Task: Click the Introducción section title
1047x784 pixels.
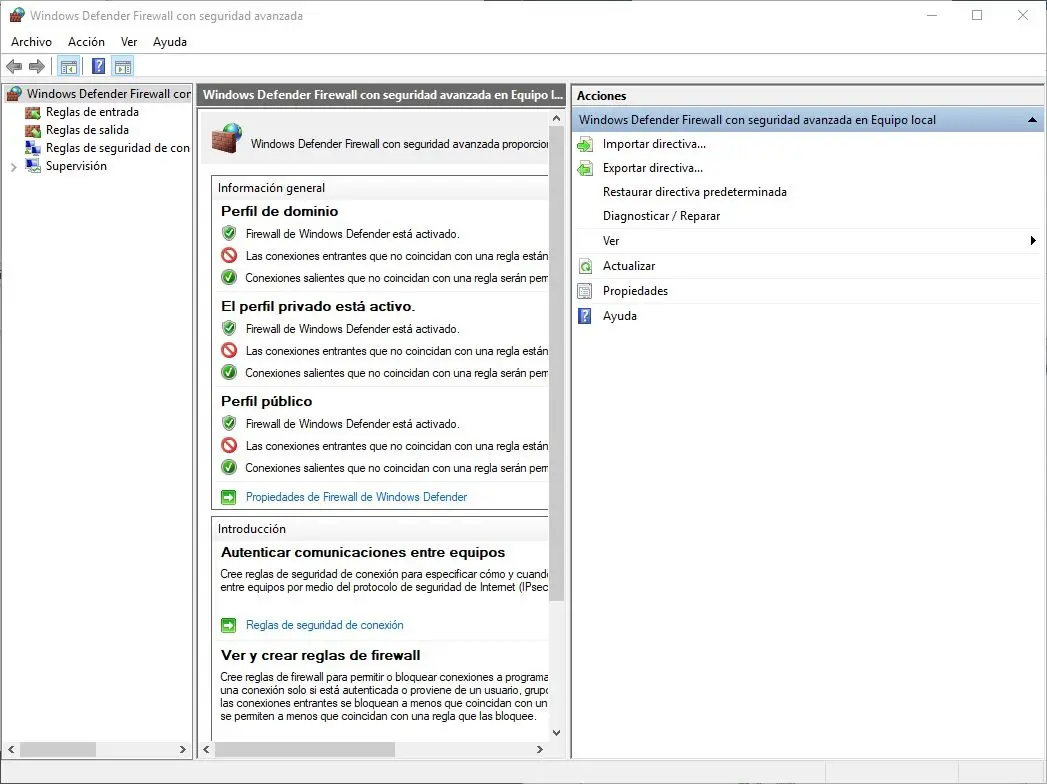Action: 252,529
